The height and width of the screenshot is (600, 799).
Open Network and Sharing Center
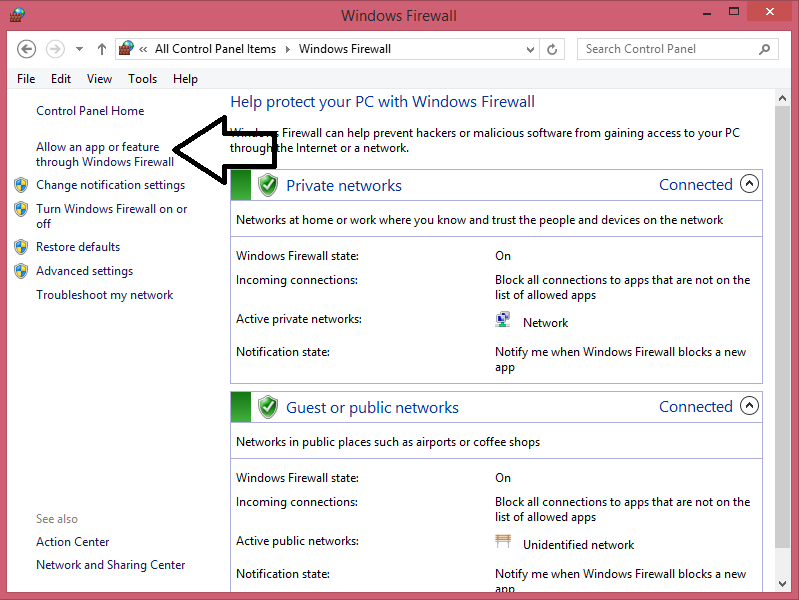pyautogui.click(x=111, y=565)
